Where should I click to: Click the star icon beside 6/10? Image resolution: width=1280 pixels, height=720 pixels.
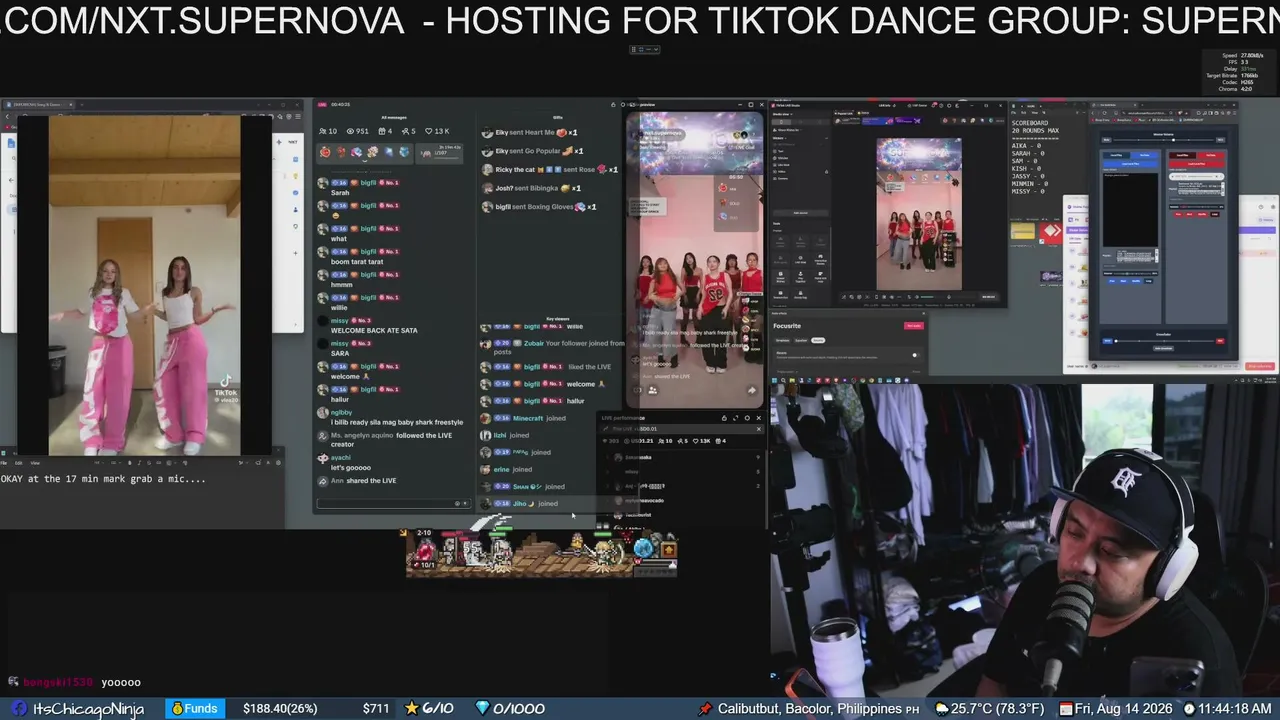pyautogui.click(x=411, y=708)
